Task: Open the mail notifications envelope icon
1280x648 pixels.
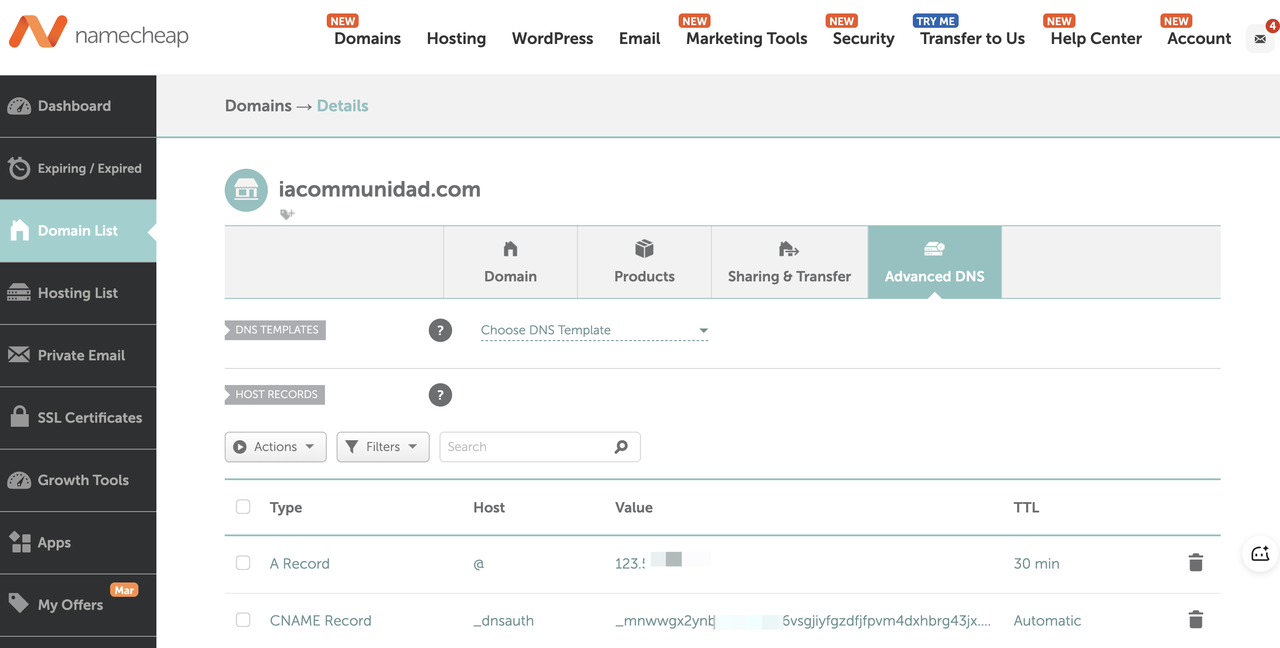Action: pyautogui.click(x=1259, y=39)
